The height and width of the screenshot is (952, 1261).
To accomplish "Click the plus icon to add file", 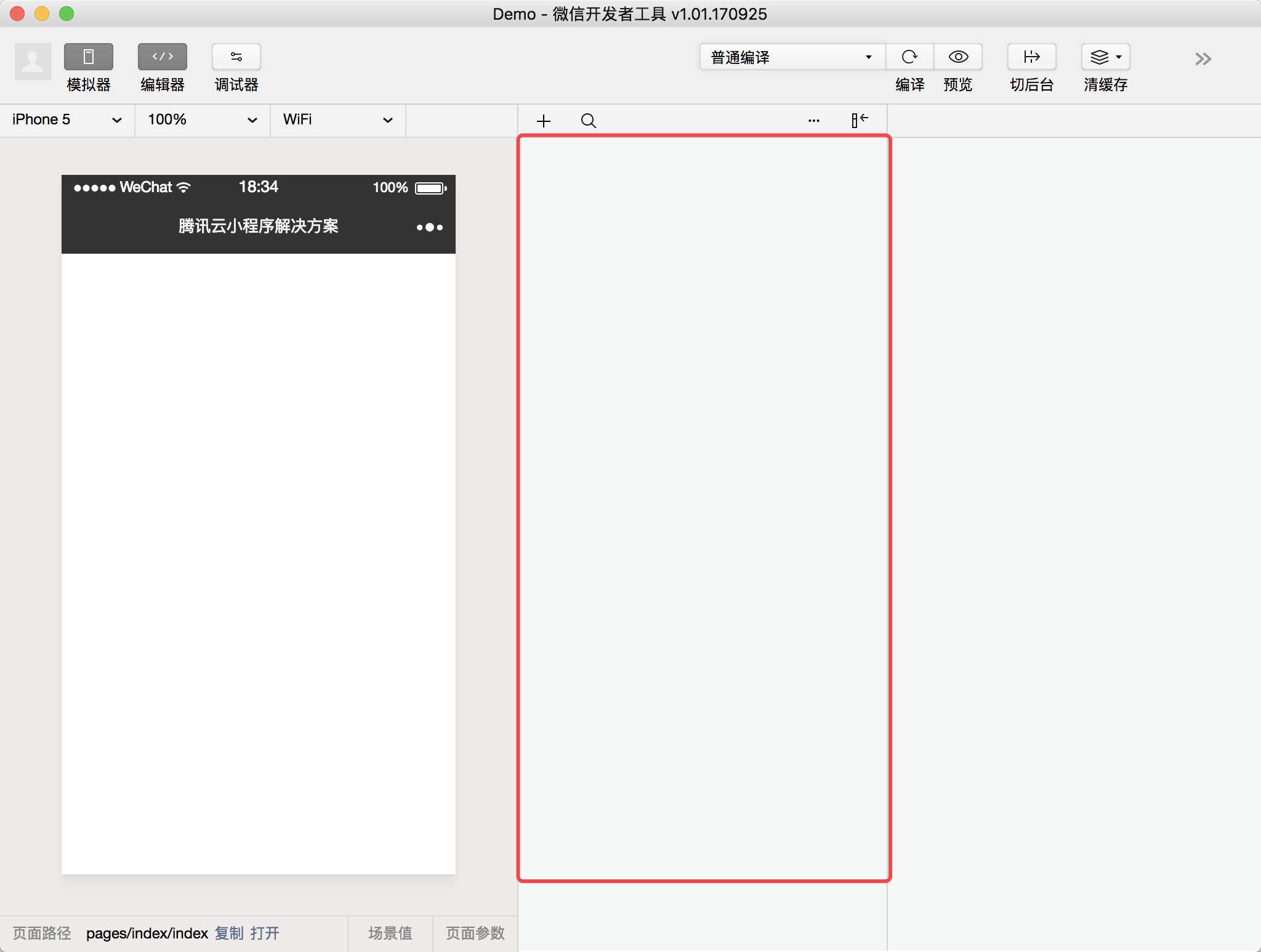I will tap(544, 121).
